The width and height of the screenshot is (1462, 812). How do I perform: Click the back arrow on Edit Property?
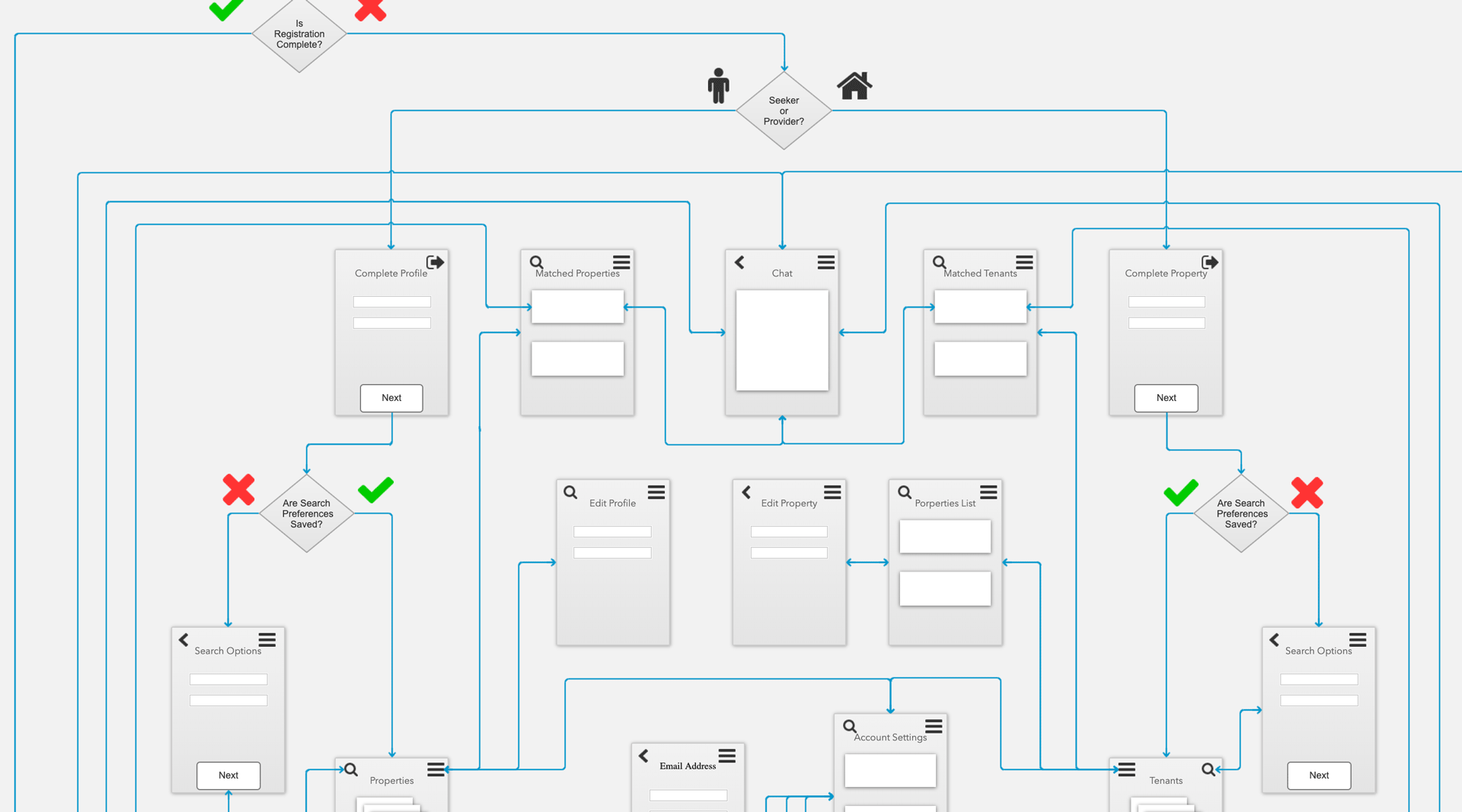[746, 492]
